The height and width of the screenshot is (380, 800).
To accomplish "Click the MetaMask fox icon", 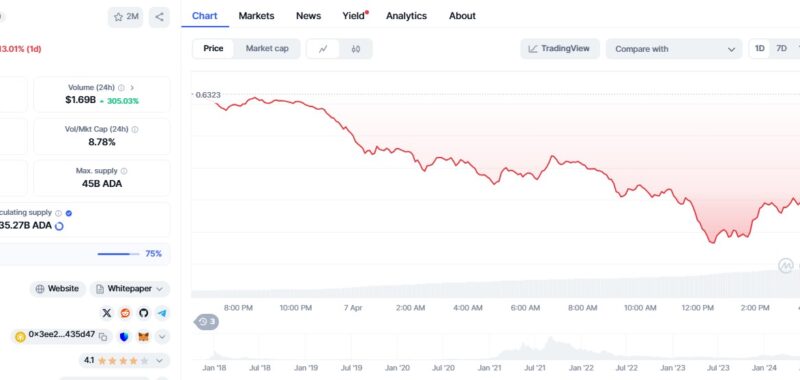I will tap(144, 337).
